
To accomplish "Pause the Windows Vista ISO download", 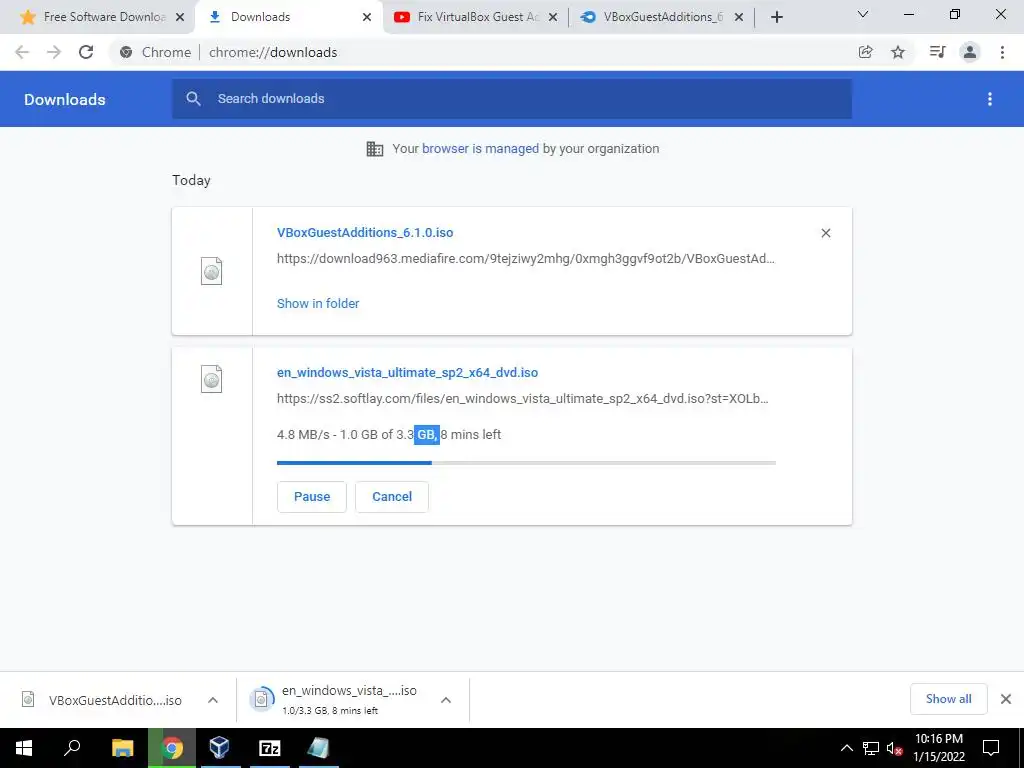I will click(312, 497).
